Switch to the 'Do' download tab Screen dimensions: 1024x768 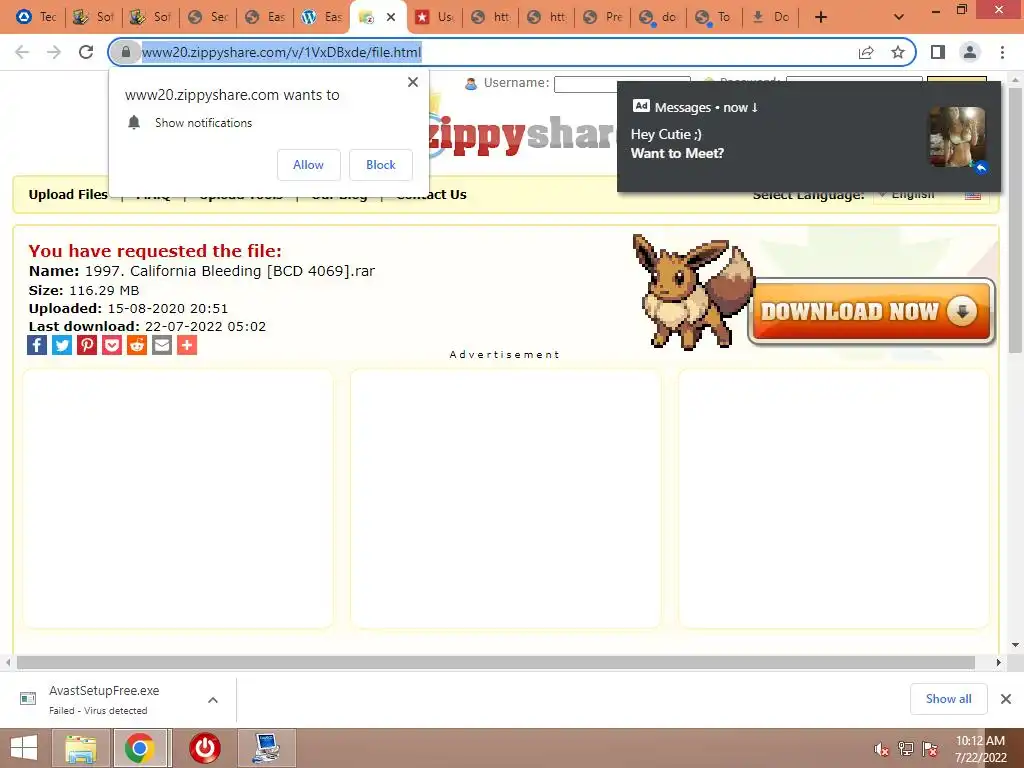[771, 17]
